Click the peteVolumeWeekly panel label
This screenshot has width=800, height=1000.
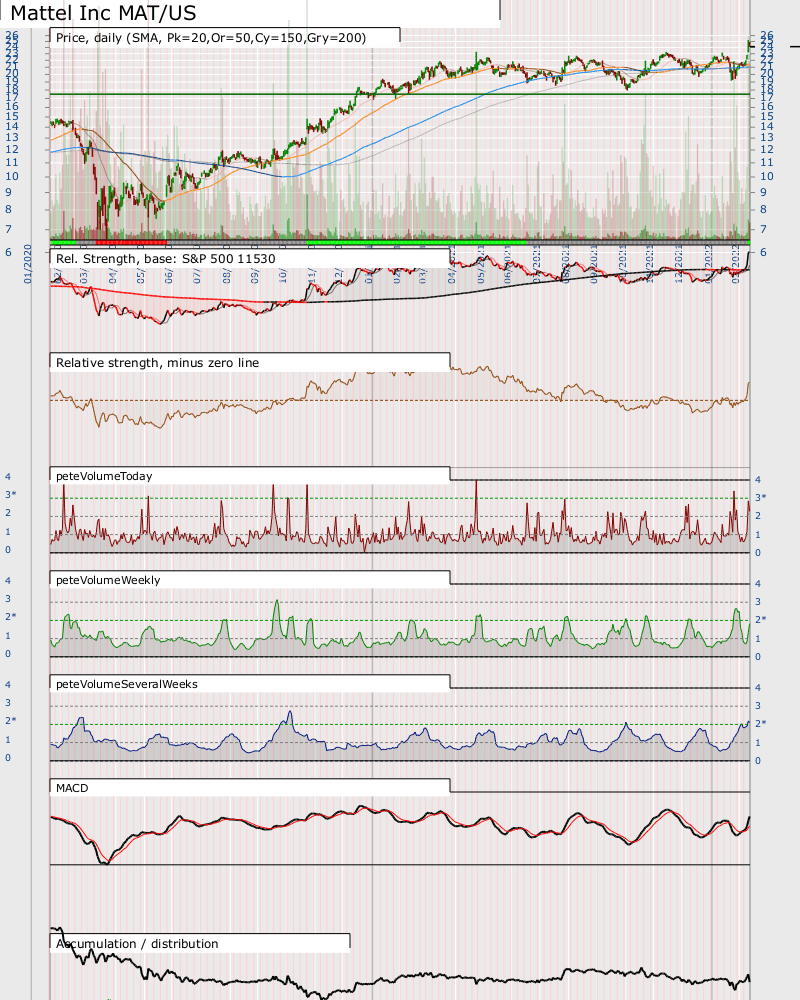108,580
